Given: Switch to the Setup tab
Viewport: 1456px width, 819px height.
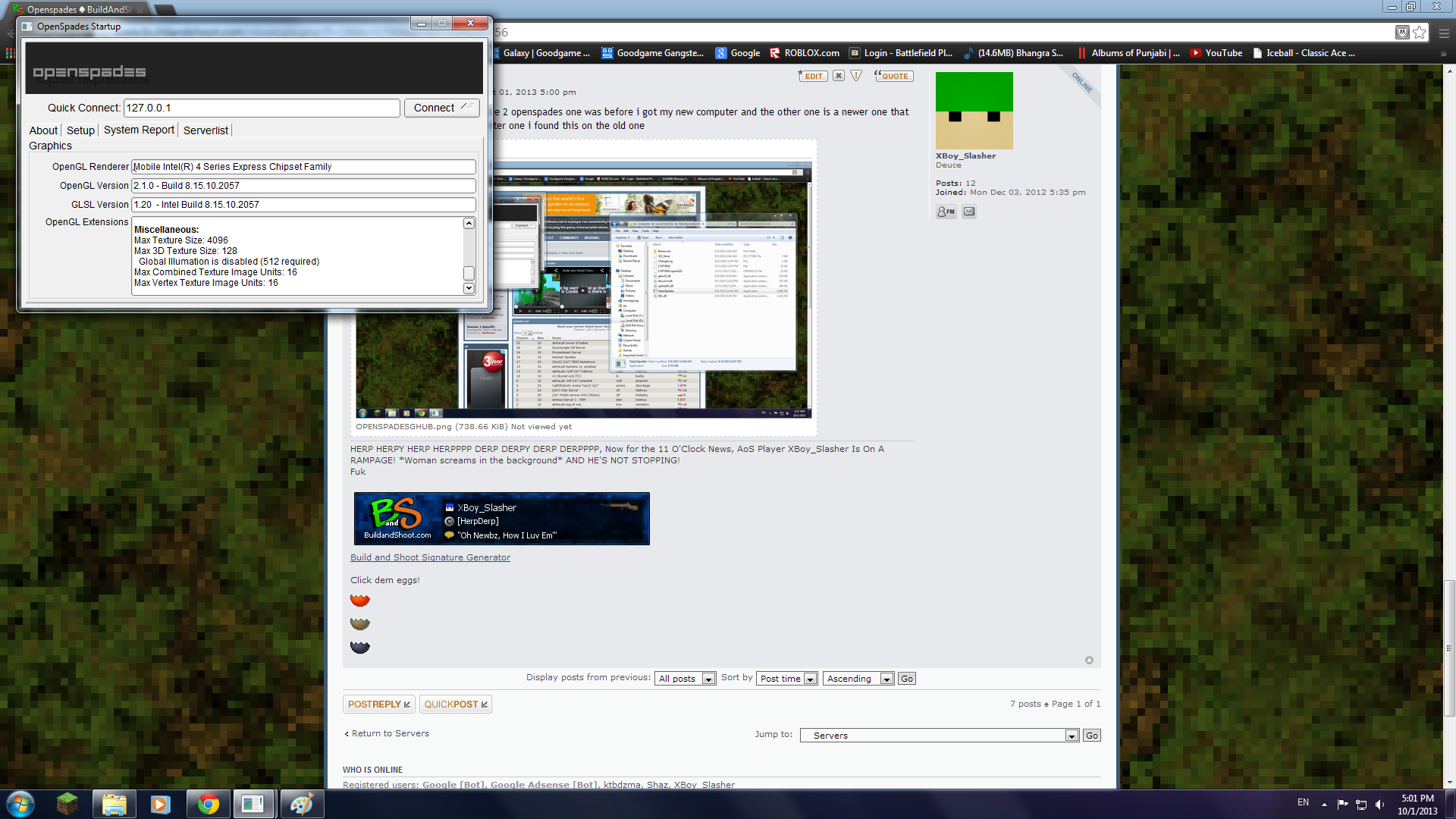Looking at the screenshot, I should click(80, 130).
